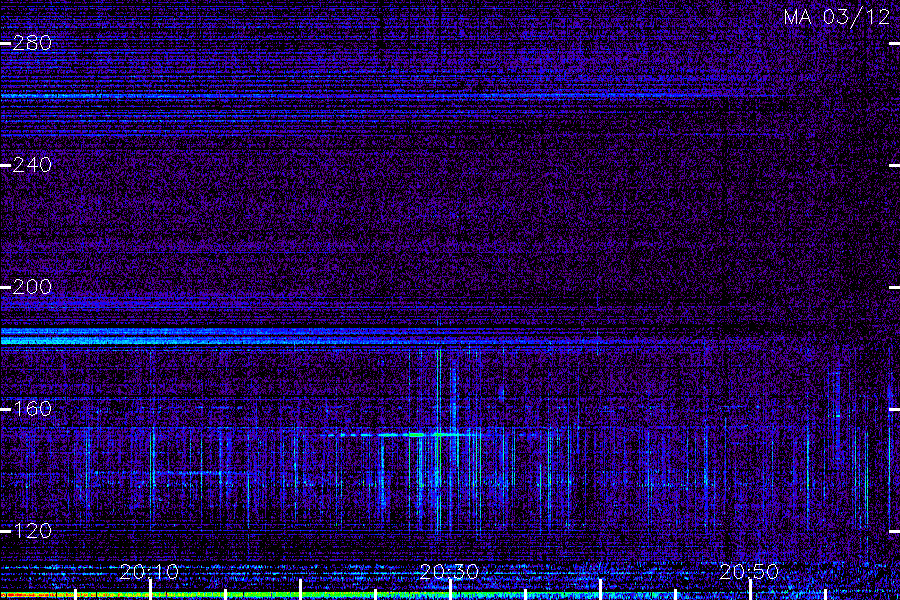Click the 200 frequency axis label
Image resolution: width=900 pixels, height=600 pixels.
(x=32, y=287)
